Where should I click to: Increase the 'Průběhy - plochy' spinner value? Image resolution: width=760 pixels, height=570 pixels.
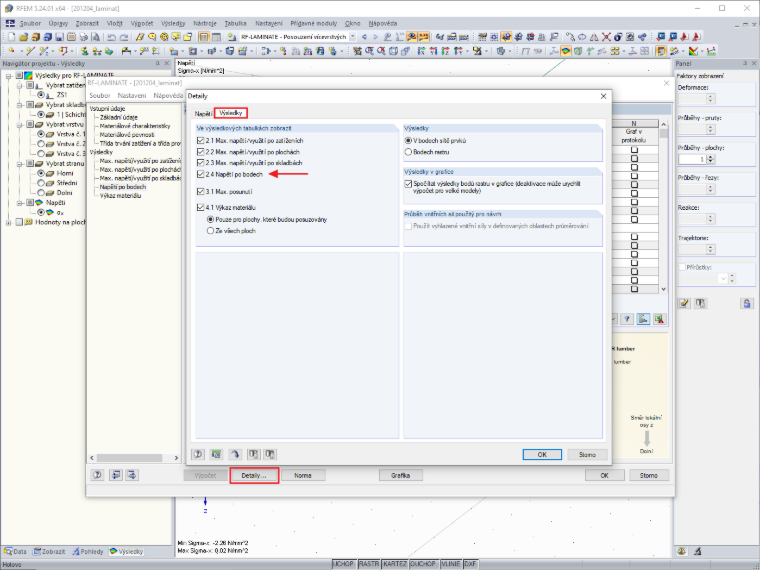711,157
